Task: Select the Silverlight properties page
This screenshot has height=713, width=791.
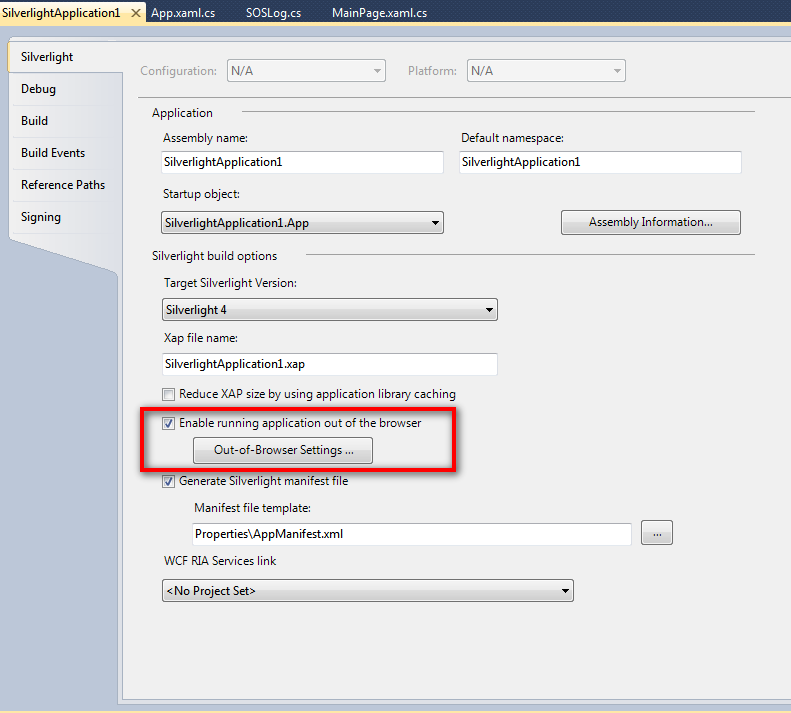Action: pos(66,57)
